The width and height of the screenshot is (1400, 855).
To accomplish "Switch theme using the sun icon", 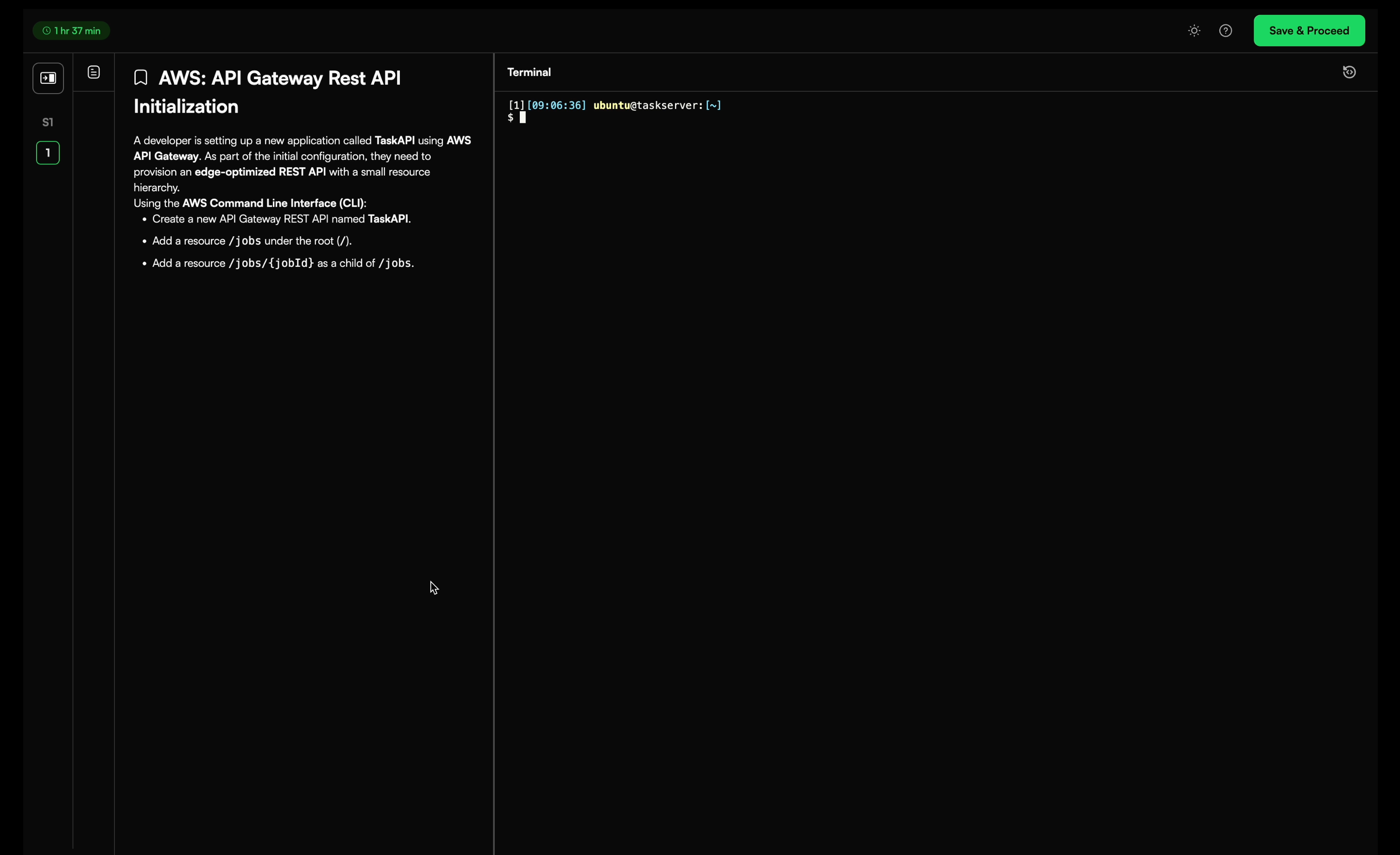I will (x=1194, y=31).
